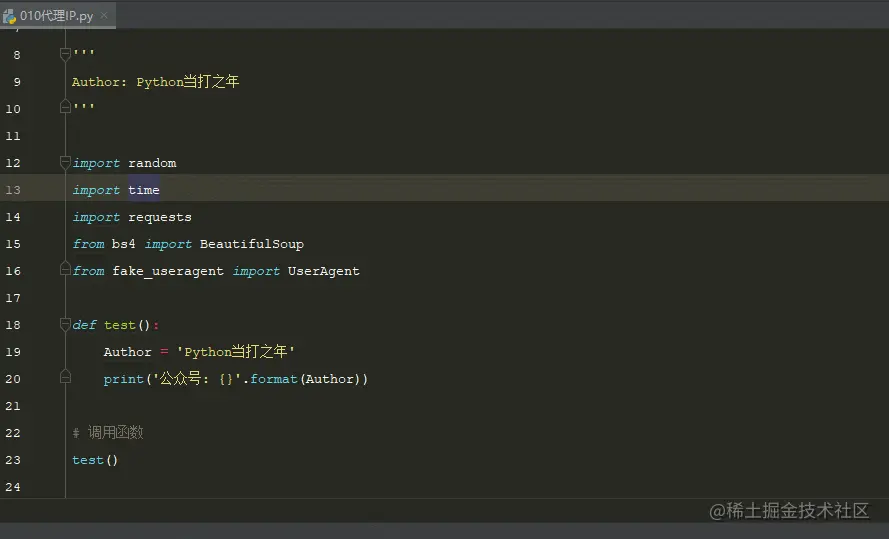Click function name 'test' on line 18

click(120, 325)
